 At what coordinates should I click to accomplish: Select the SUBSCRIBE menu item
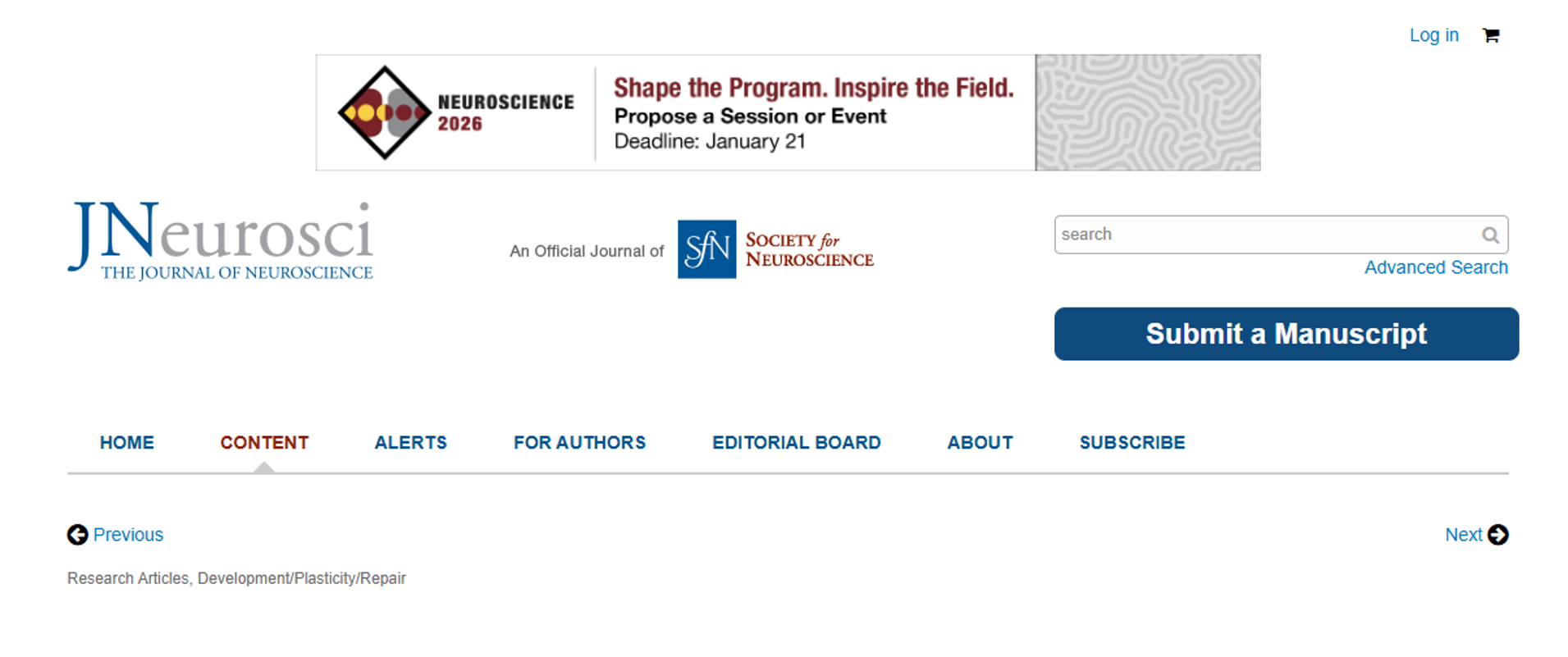[1131, 443]
